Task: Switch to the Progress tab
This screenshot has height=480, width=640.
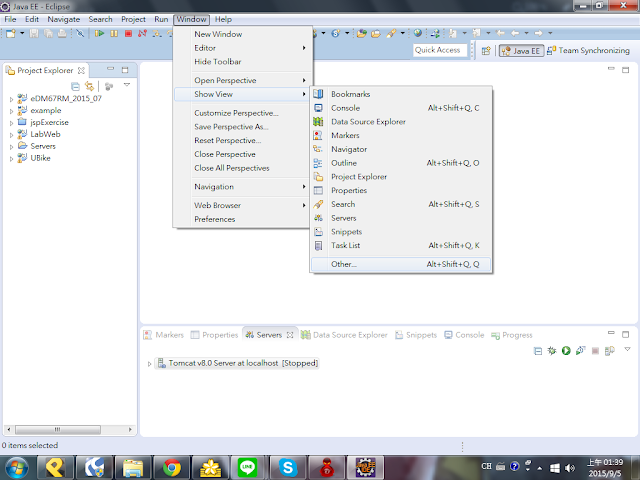Action: point(512,335)
